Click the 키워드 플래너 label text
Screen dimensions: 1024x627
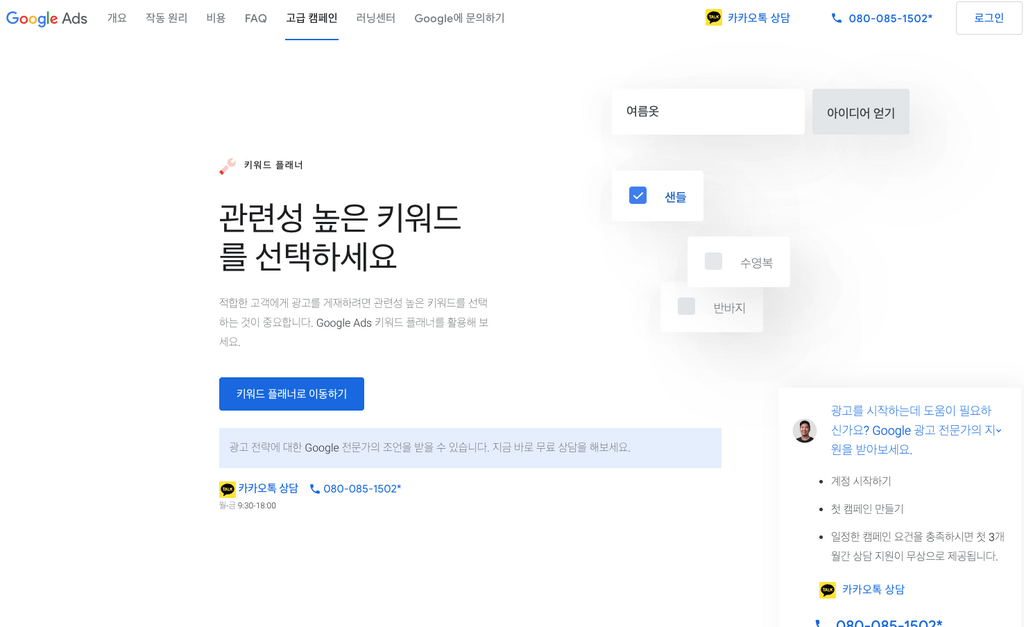pyautogui.click(x=274, y=165)
